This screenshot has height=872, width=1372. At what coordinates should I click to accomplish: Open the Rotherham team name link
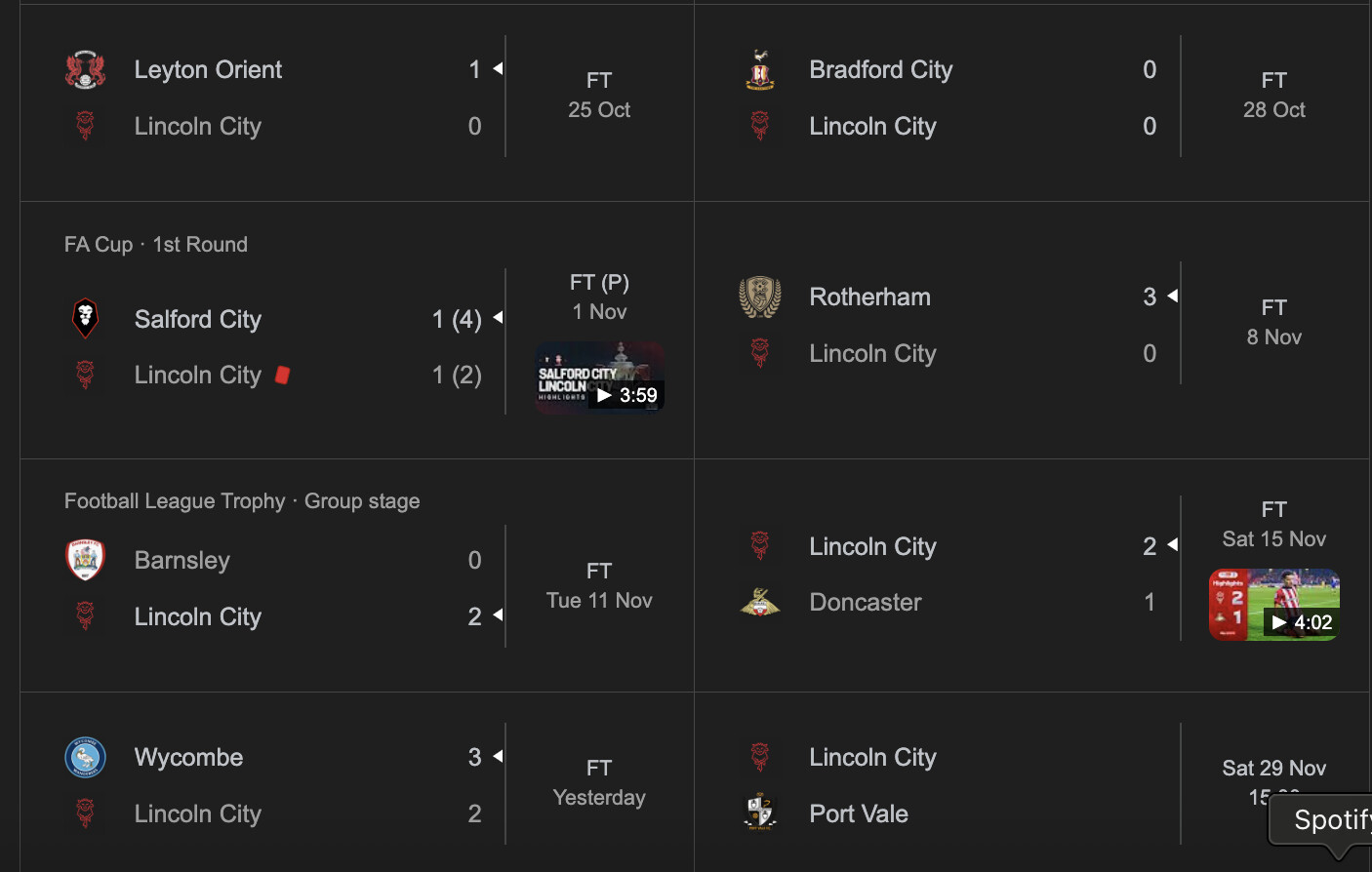(x=869, y=297)
